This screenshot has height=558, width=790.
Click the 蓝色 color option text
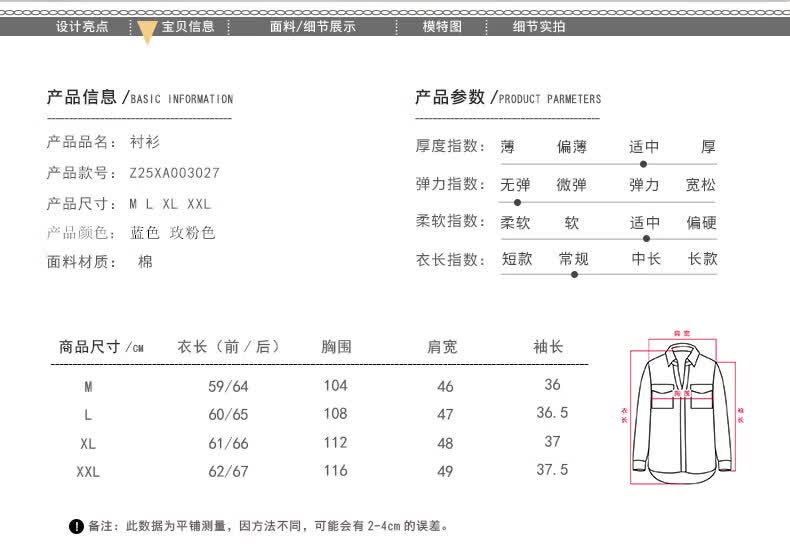(145, 233)
